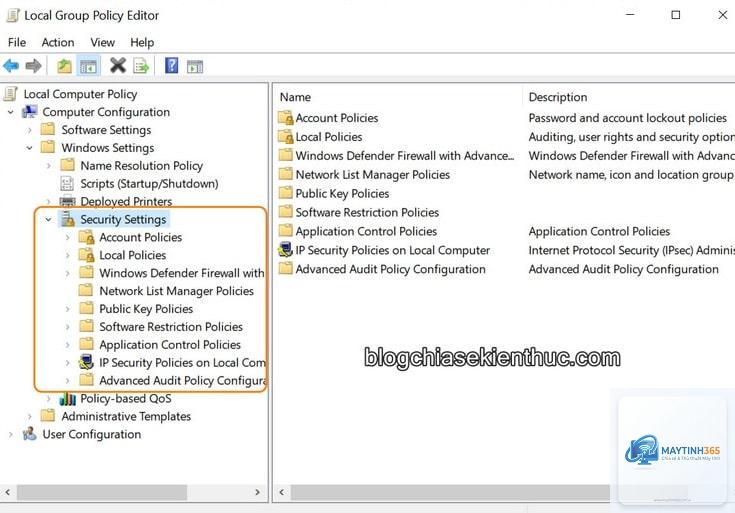Viewport: 735px width, 513px height.
Task: Expand the Name Resolution Policy node
Action: click(49, 166)
